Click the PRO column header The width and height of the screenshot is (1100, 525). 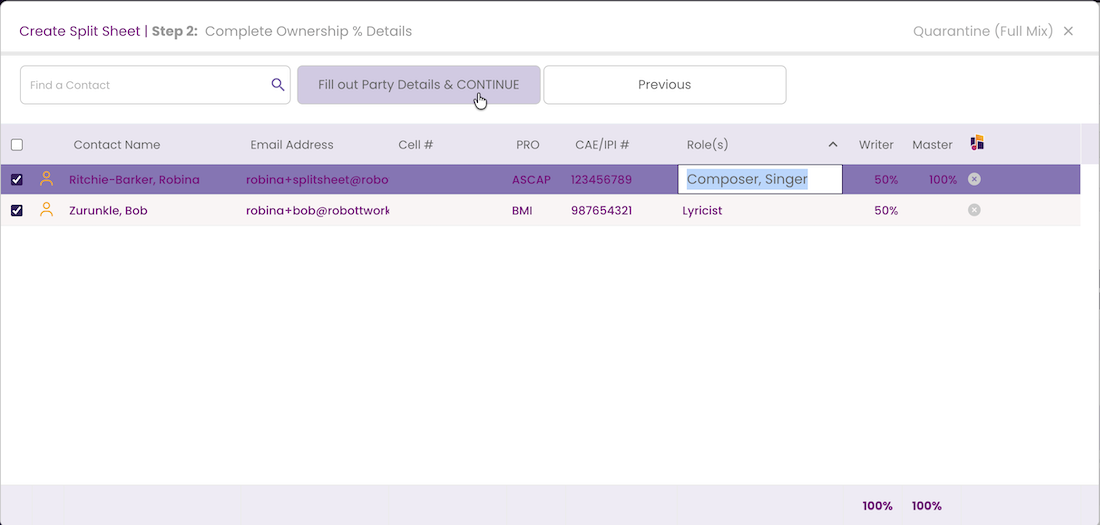pyautogui.click(x=528, y=145)
